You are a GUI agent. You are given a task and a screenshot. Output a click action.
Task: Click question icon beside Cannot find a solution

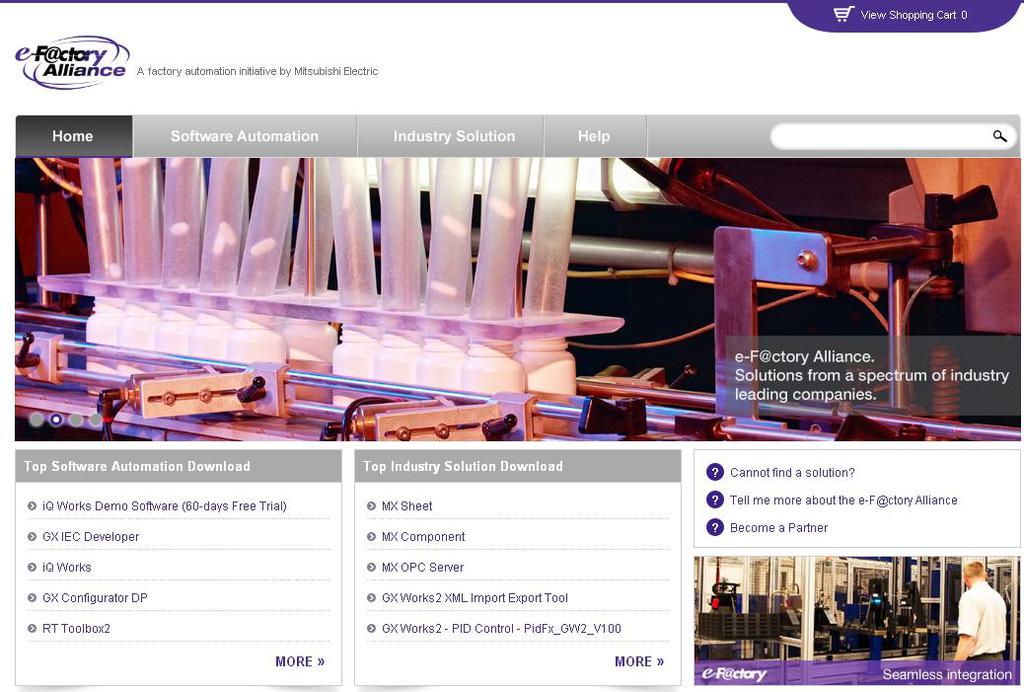(x=715, y=472)
